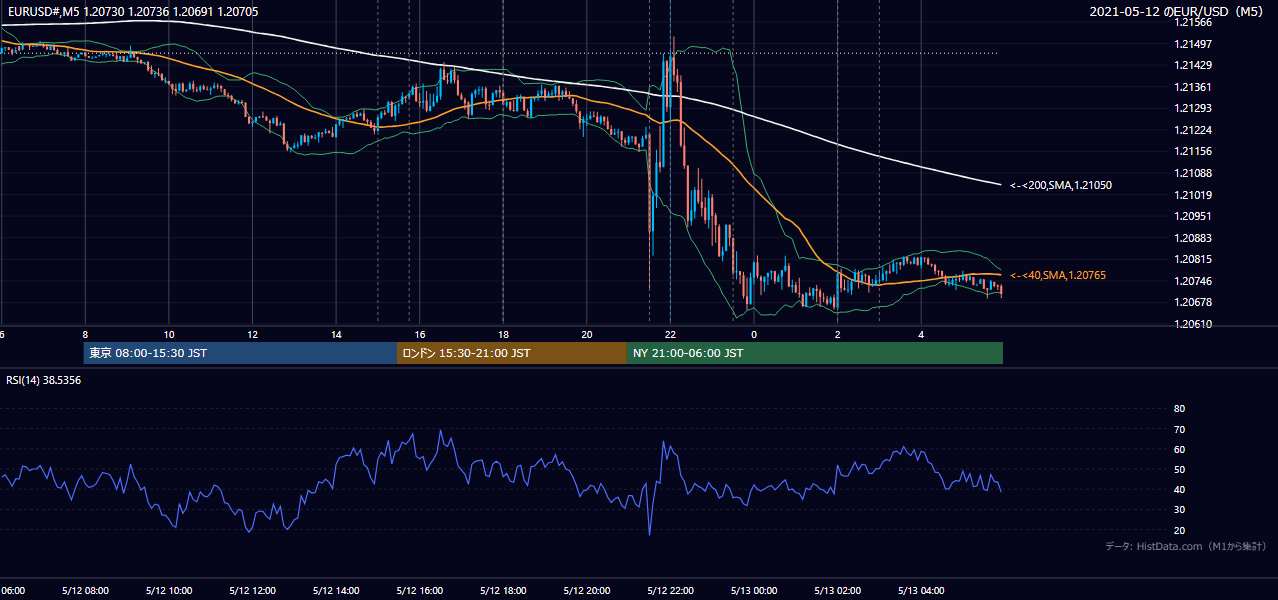Click the 5/13 00:00 time label
1278x600 pixels.
click(x=755, y=590)
